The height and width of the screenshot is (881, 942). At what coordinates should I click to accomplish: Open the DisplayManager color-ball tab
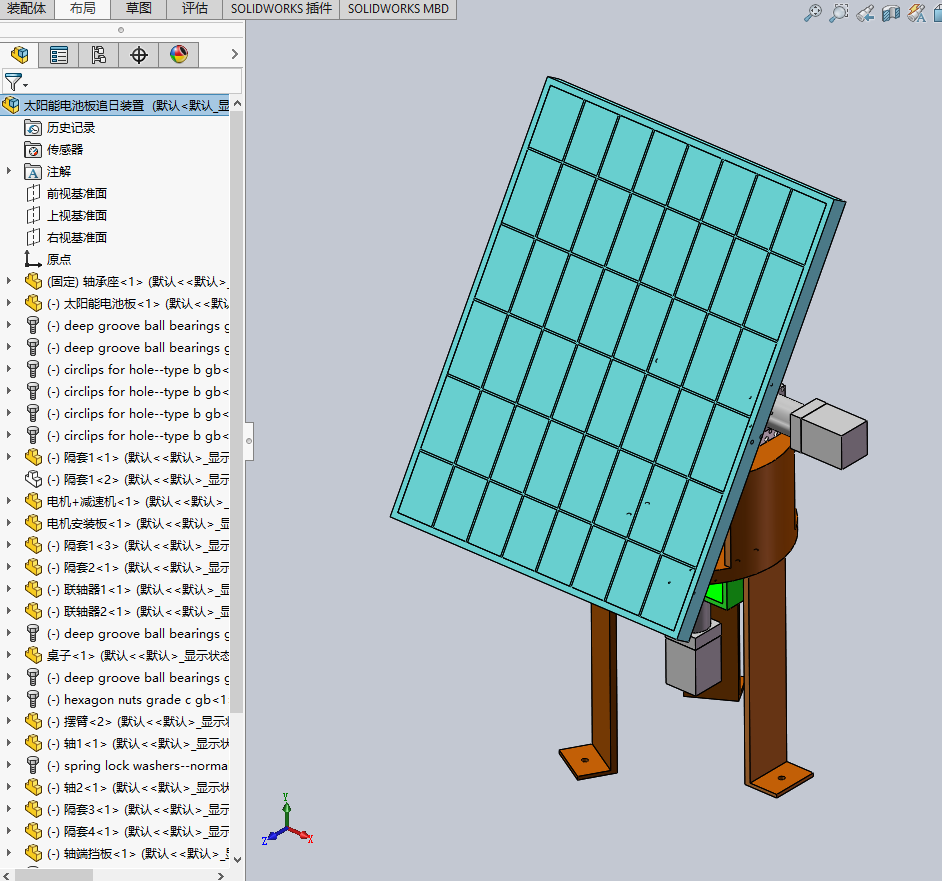pos(179,55)
